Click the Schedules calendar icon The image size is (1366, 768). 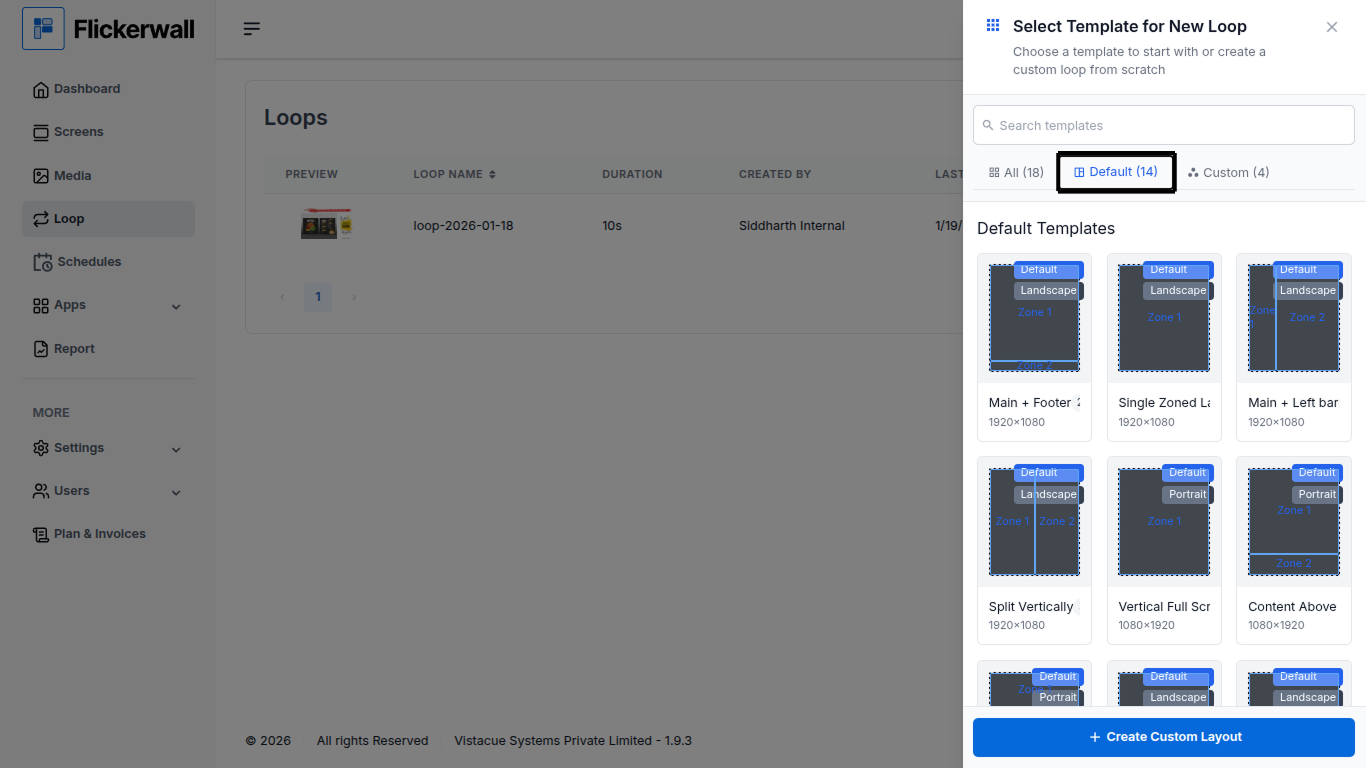pos(43,262)
